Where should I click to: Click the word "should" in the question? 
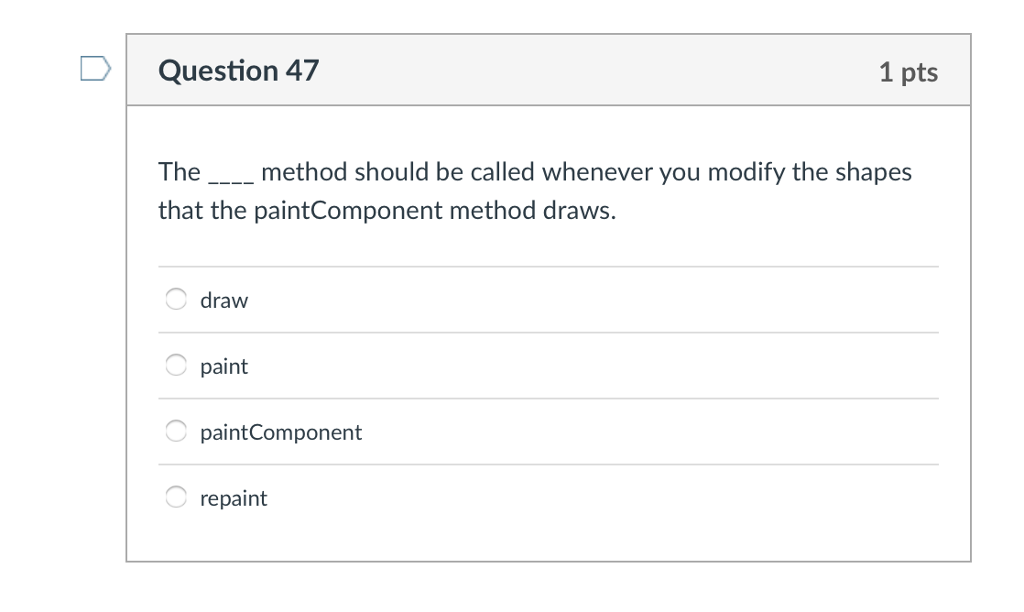click(x=391, y=172)
